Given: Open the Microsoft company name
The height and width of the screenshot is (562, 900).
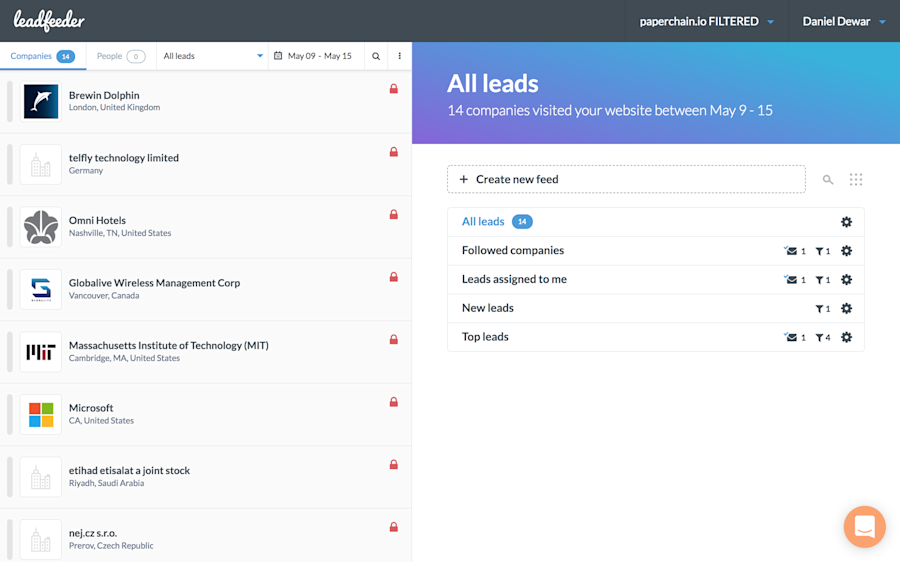Looking at the screenshot, I should pyautogui.click(x=91, y=408).
